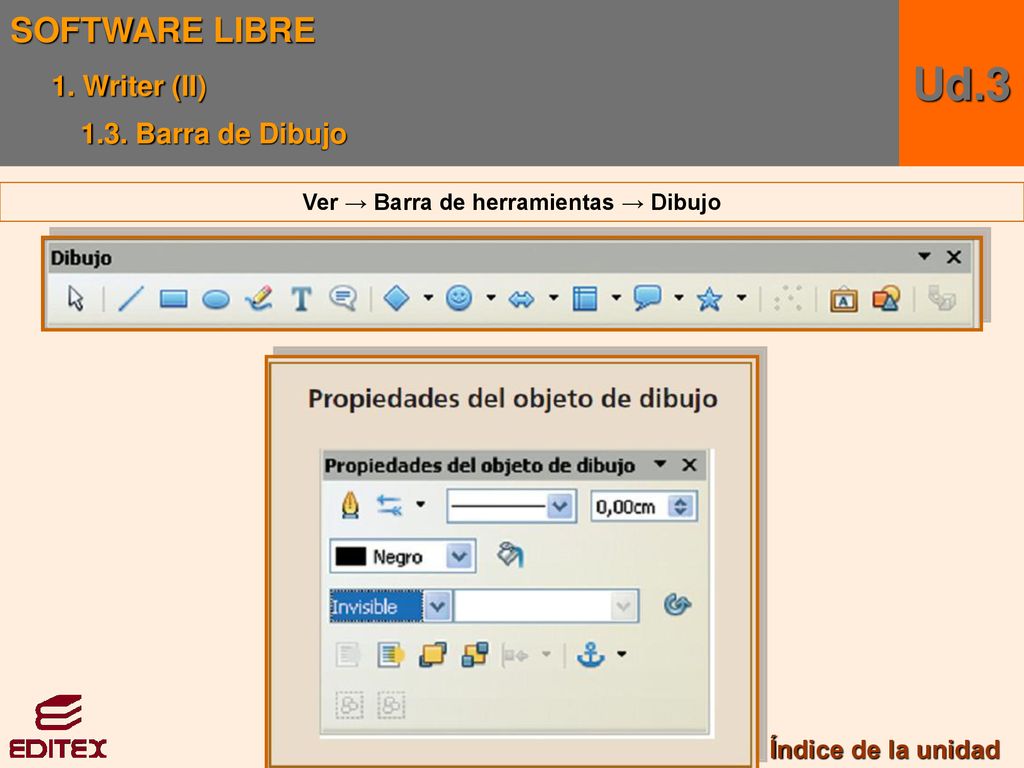
Task: Click the Callouts legend tool icon
Action: point(343,298)
